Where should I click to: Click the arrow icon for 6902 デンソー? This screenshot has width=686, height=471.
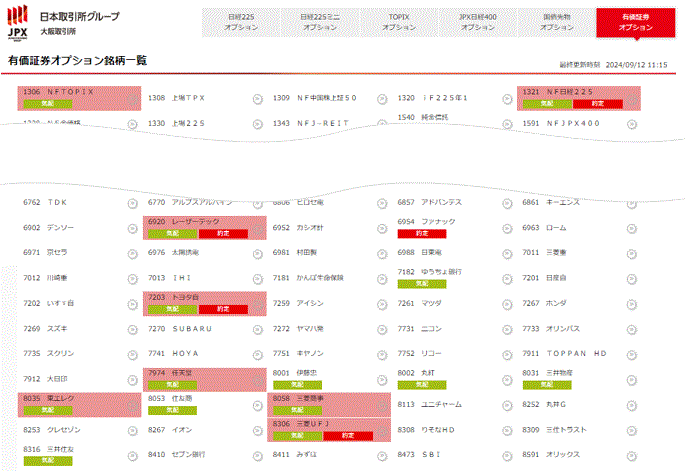133,229
